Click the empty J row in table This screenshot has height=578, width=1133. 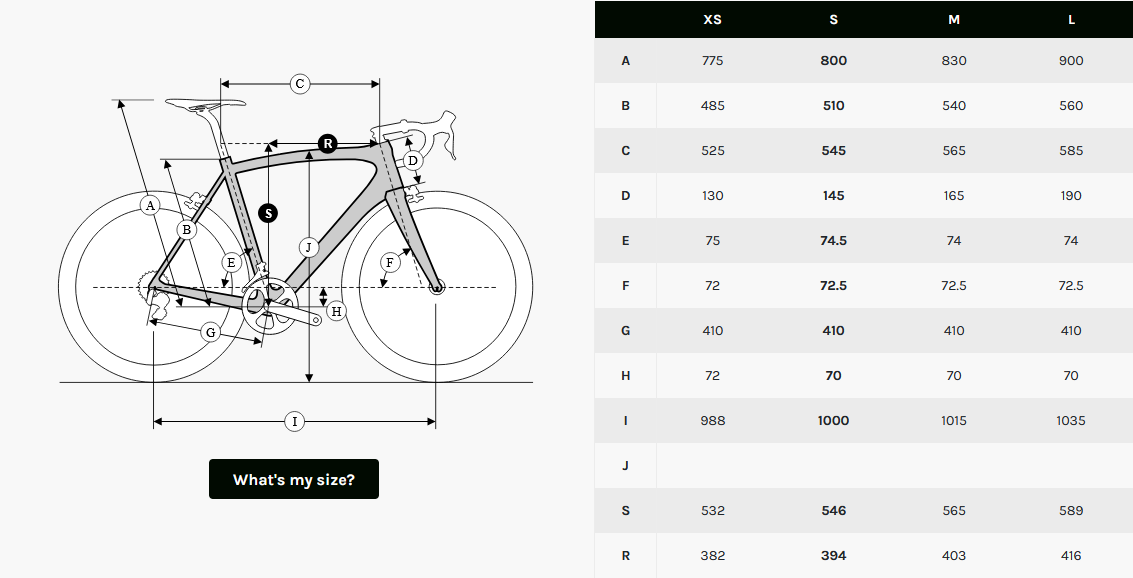(x=864, y=465)
